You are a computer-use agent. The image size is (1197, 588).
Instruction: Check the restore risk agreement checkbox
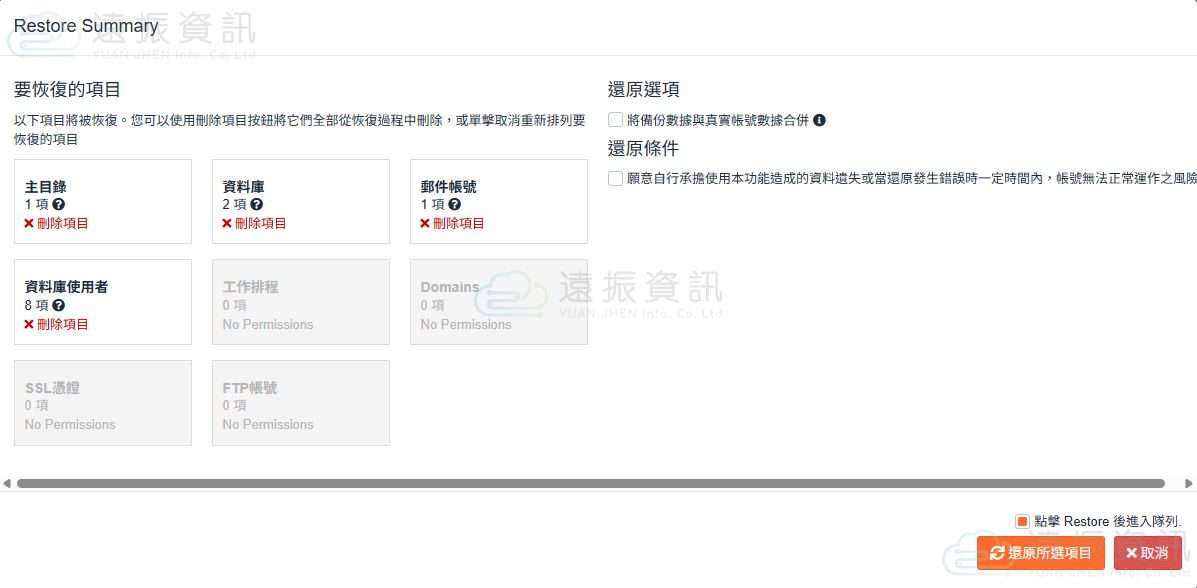pyautogui.click(x=616, y=178)
